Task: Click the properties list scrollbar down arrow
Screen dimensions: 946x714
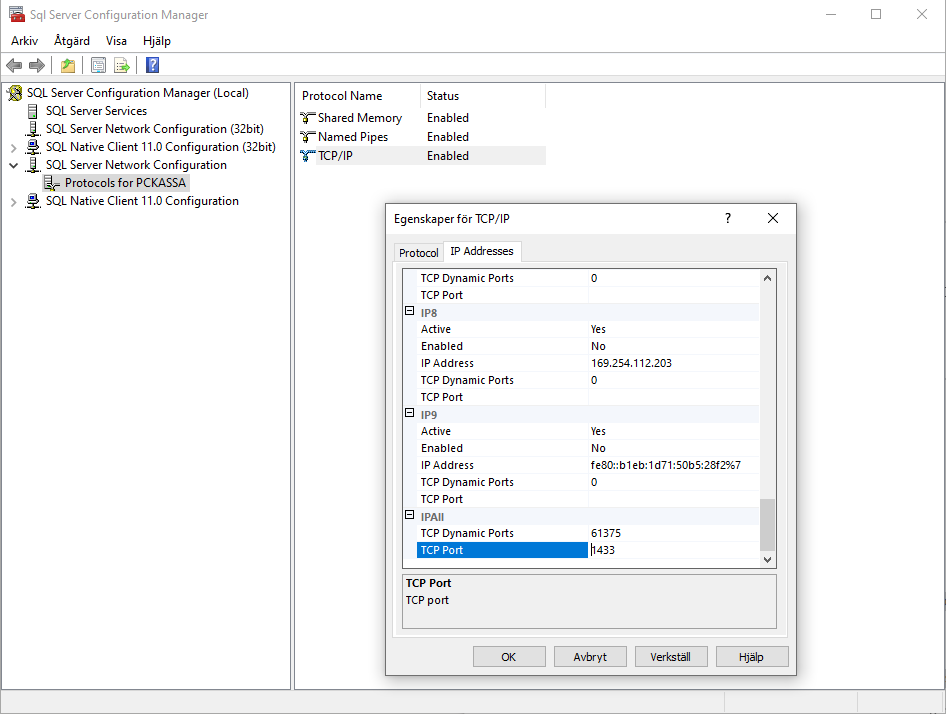Action: coord(767,560)
